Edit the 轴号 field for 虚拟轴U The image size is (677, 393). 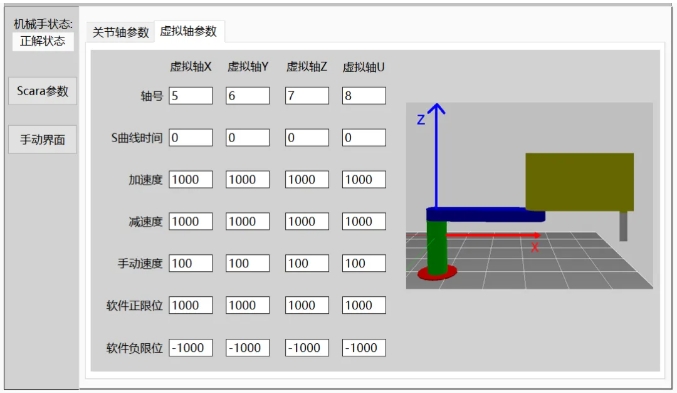click(x=364, y=96)
